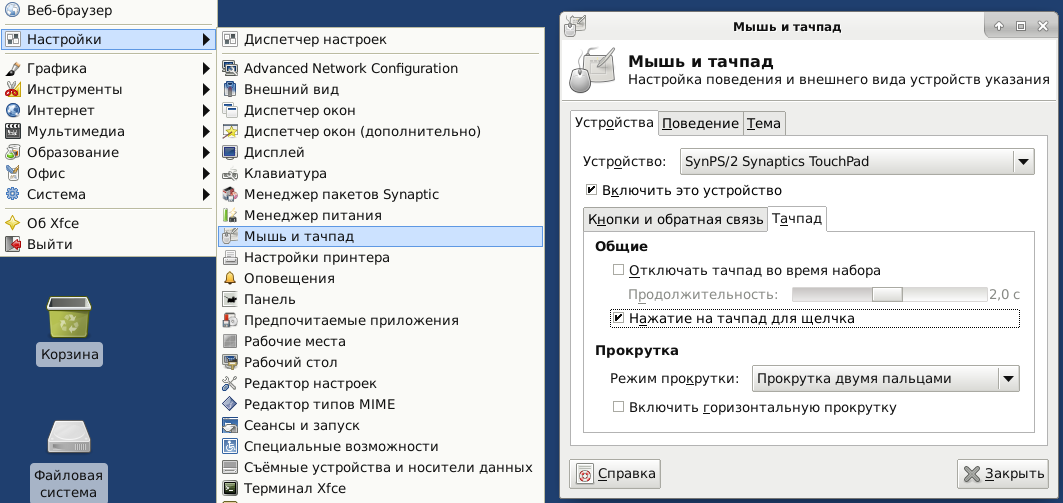This screenshot has height=503, width=1063.
Task: Open the Корзина trash desktop icon
Action: pyautogui.click(x=69, y=318)
